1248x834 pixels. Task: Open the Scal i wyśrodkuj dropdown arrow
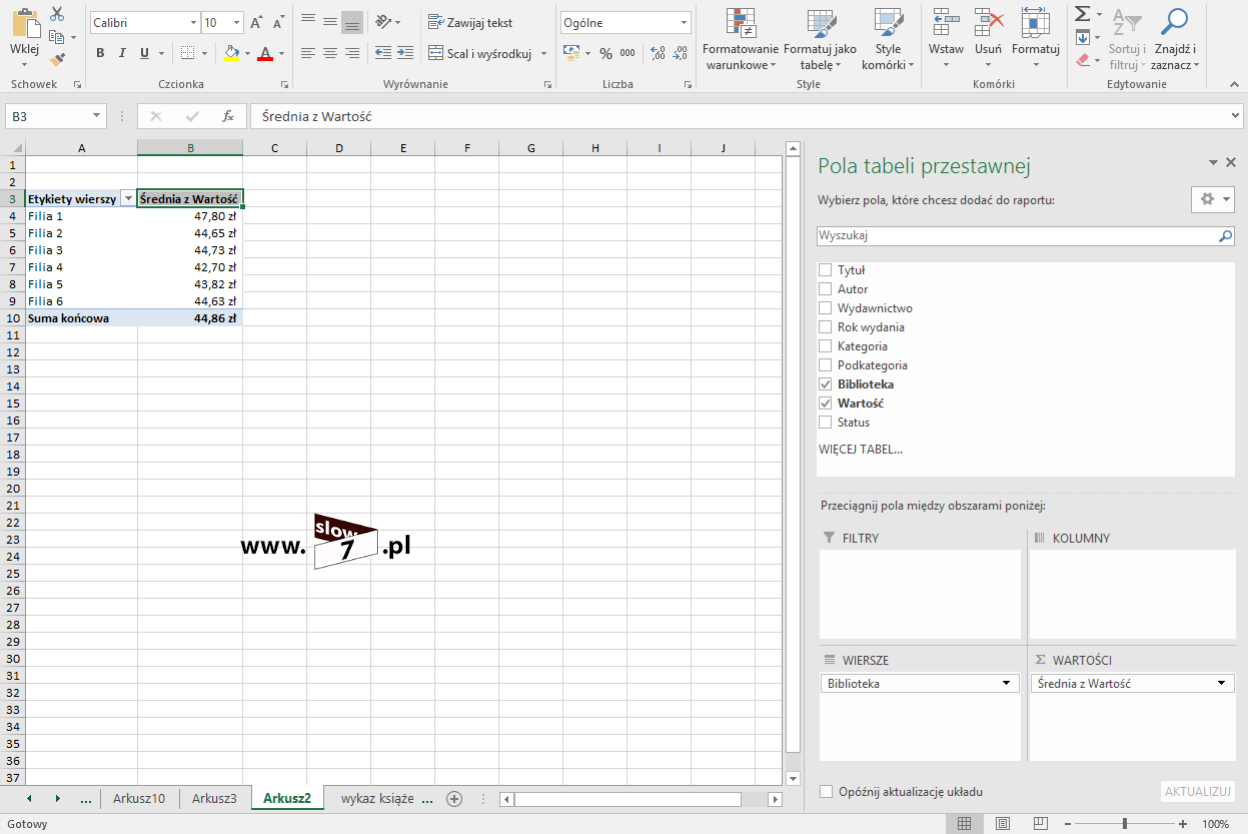(544, 53)
